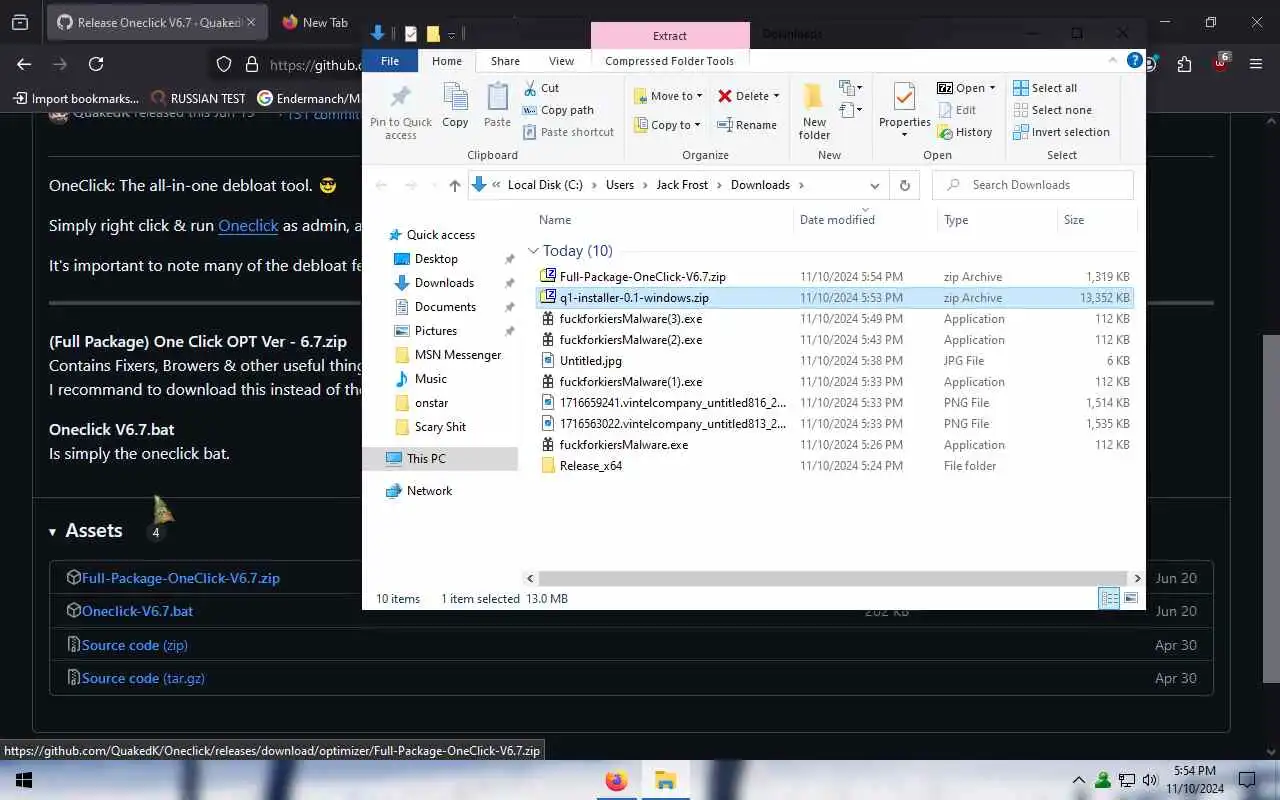Open Windows Start menu

click(23, 780)
